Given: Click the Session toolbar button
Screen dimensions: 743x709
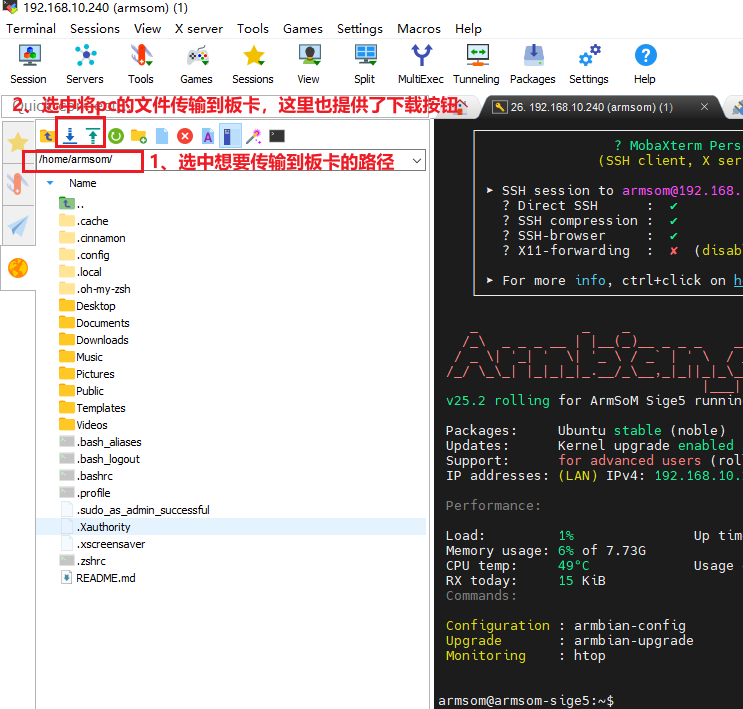Looking at the screenshot, I should 28,63.
